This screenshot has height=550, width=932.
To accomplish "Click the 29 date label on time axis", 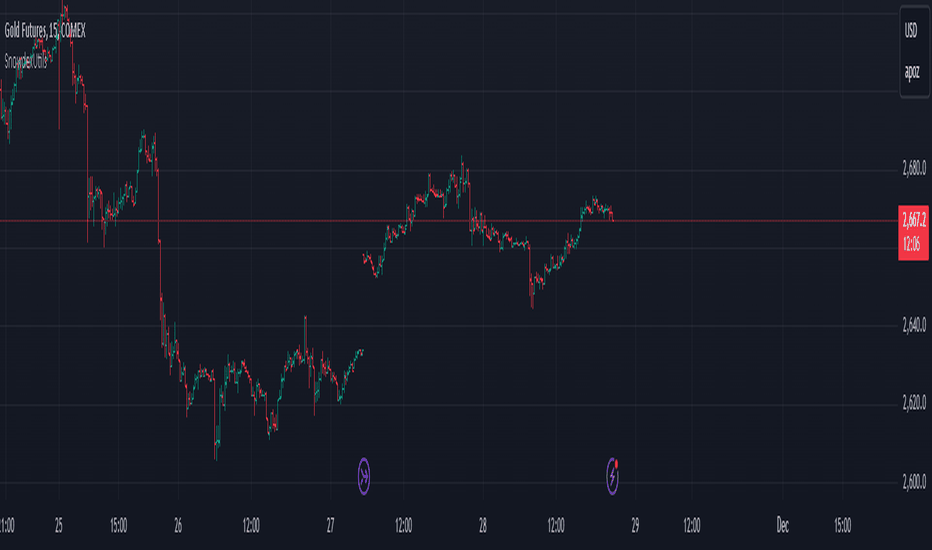I will (x=635, y=525).
